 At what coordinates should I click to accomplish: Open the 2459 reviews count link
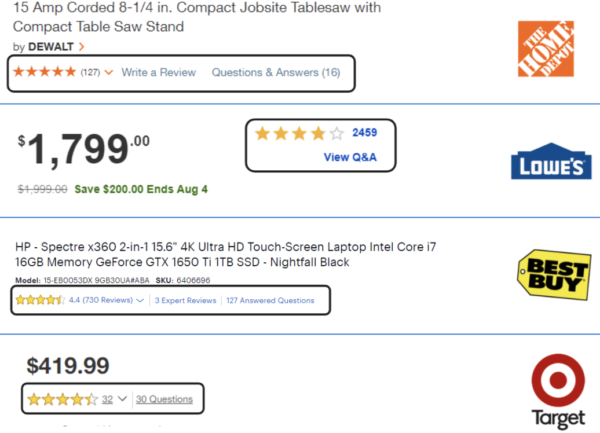[x=365, y=133]
